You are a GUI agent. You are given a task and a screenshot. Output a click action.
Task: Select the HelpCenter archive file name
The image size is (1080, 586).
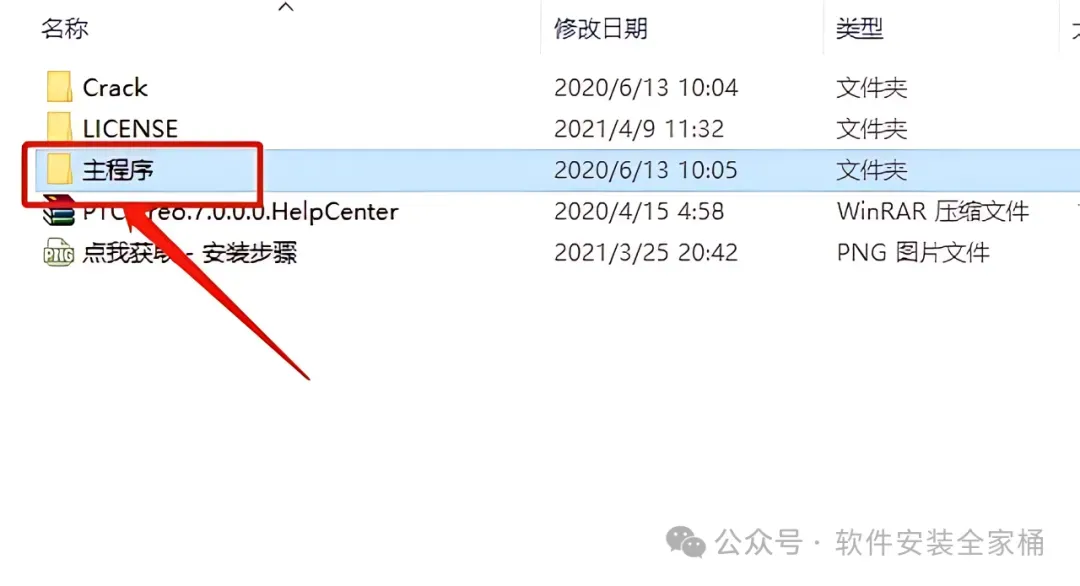[240, 211]
